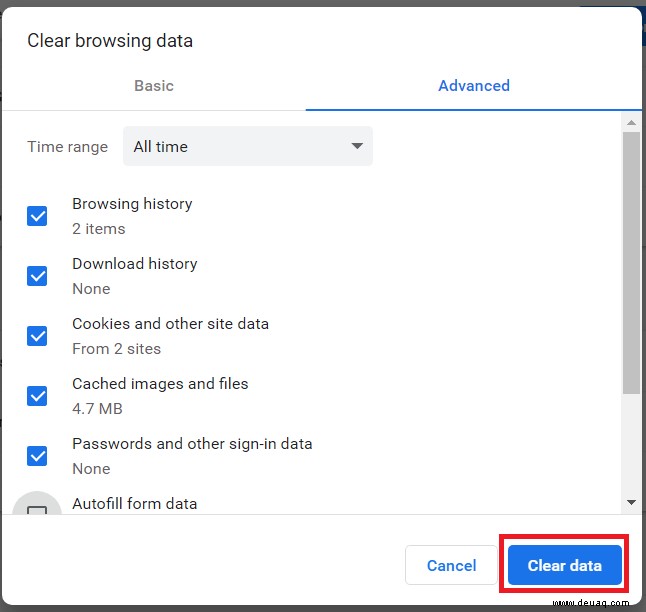Uncheck Passwords and other sign-in data
This screenshot has width=646, height=612.
click(37, 456)
